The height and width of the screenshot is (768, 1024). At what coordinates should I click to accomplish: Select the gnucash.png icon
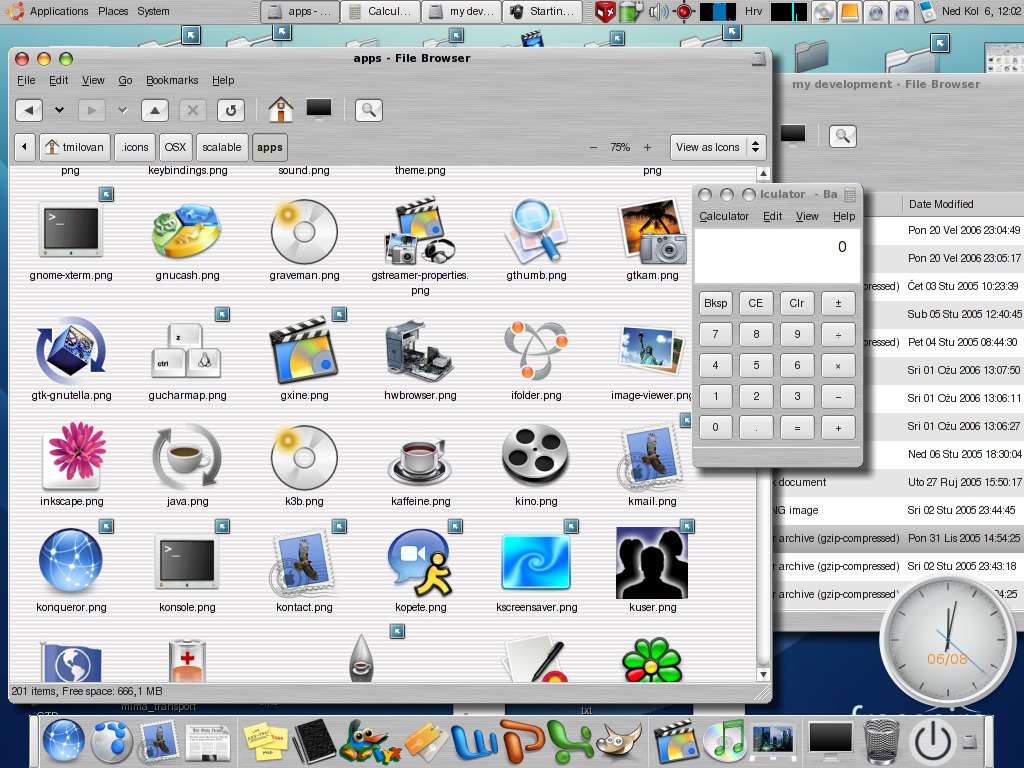(x=187, y=230)
